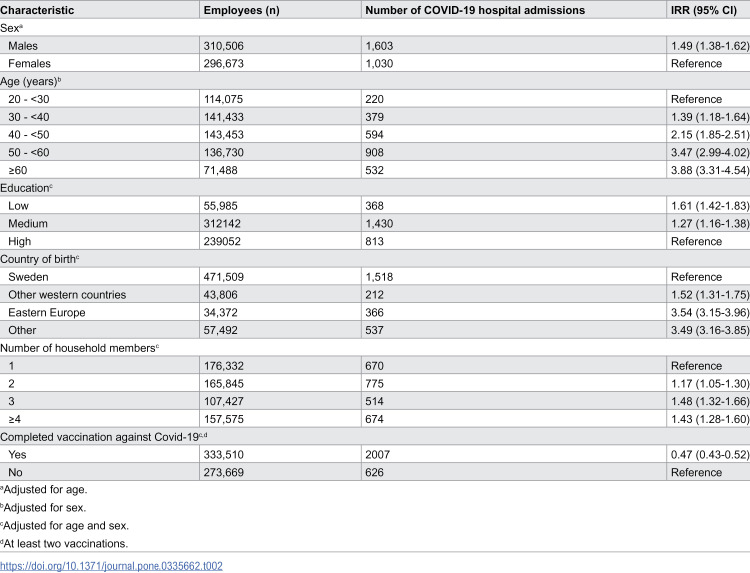
Task: Select the Eastern Europe row label
Action: pyautogui.click(x=47, y=312)
